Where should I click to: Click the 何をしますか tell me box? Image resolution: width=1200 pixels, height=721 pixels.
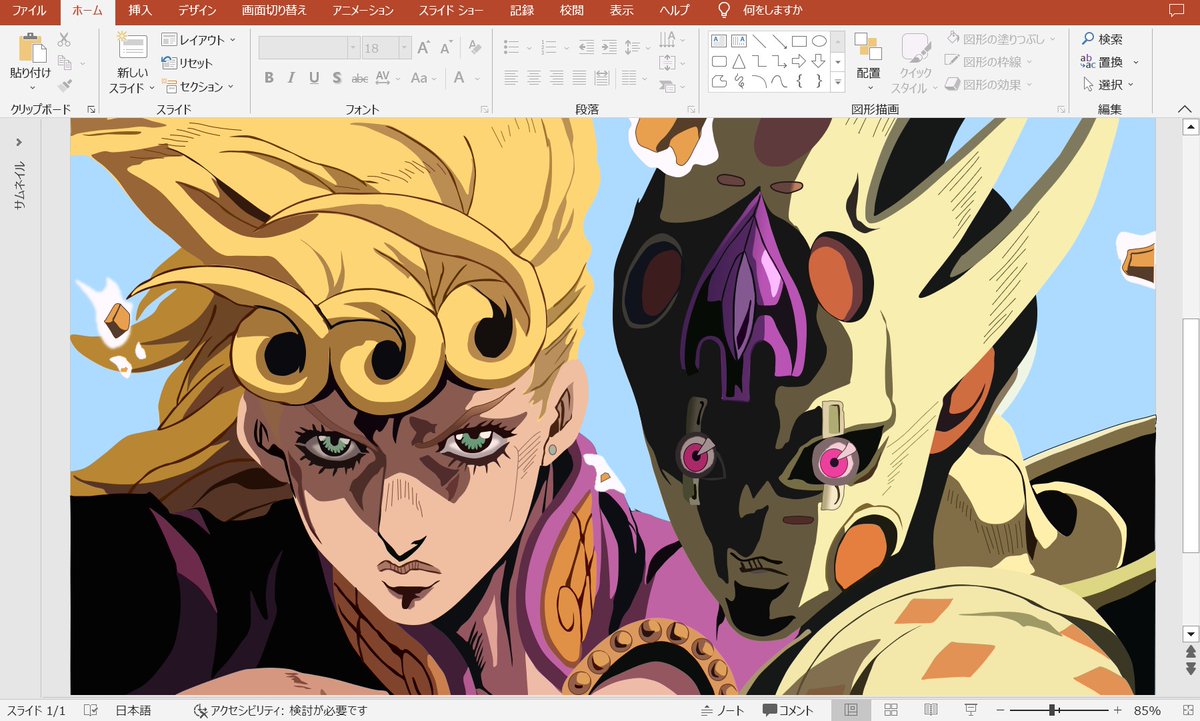pyautogui.click(x=760, y=11)
